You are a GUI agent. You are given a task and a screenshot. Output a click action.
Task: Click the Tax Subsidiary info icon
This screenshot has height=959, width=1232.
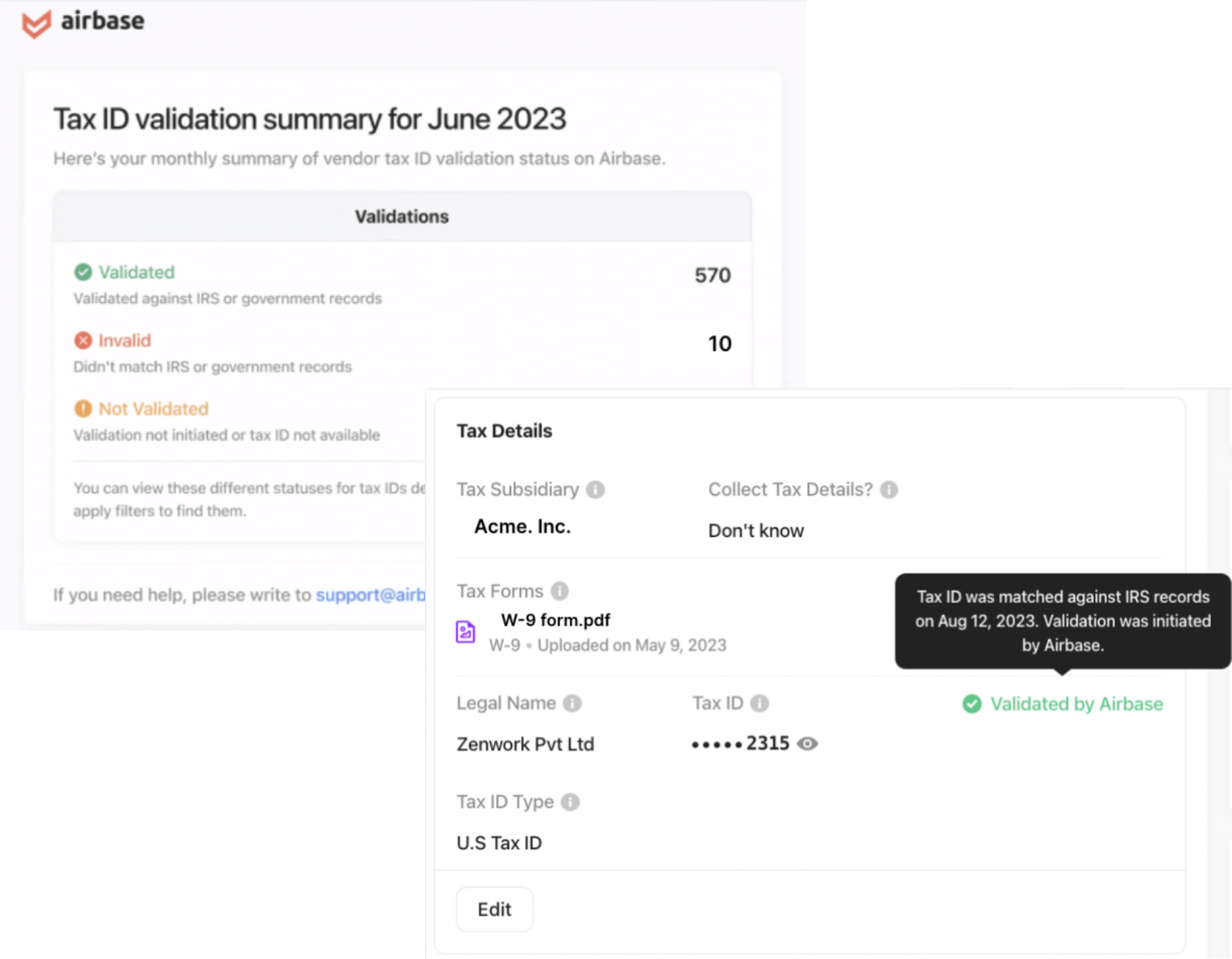pos(595,490)
